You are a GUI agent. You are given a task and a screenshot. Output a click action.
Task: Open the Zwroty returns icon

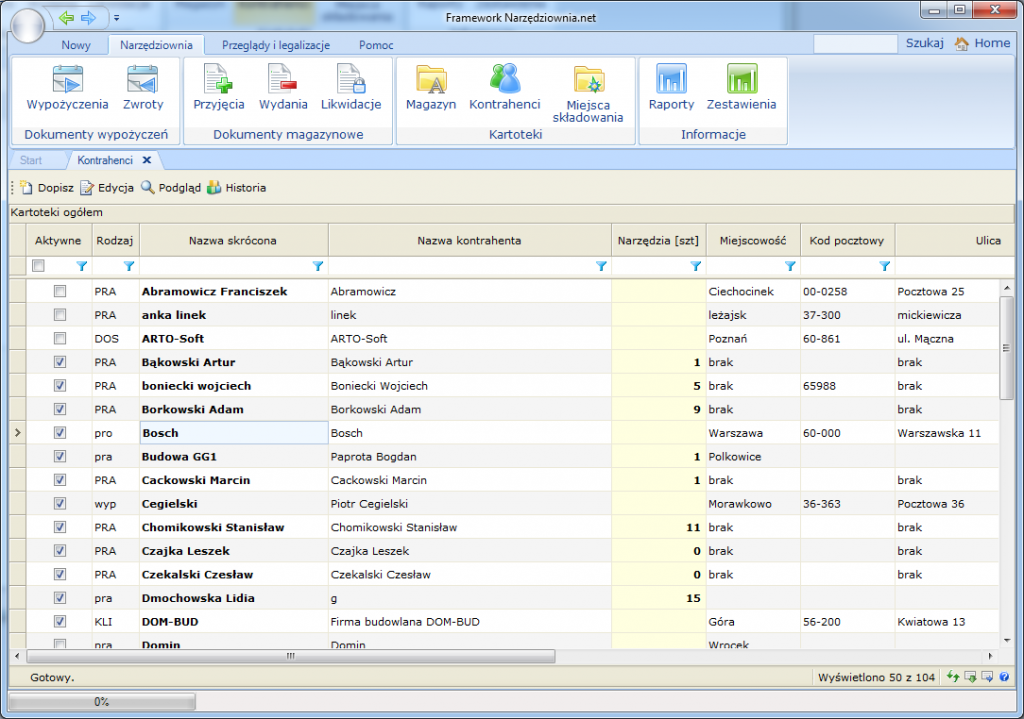pos(142,80)
